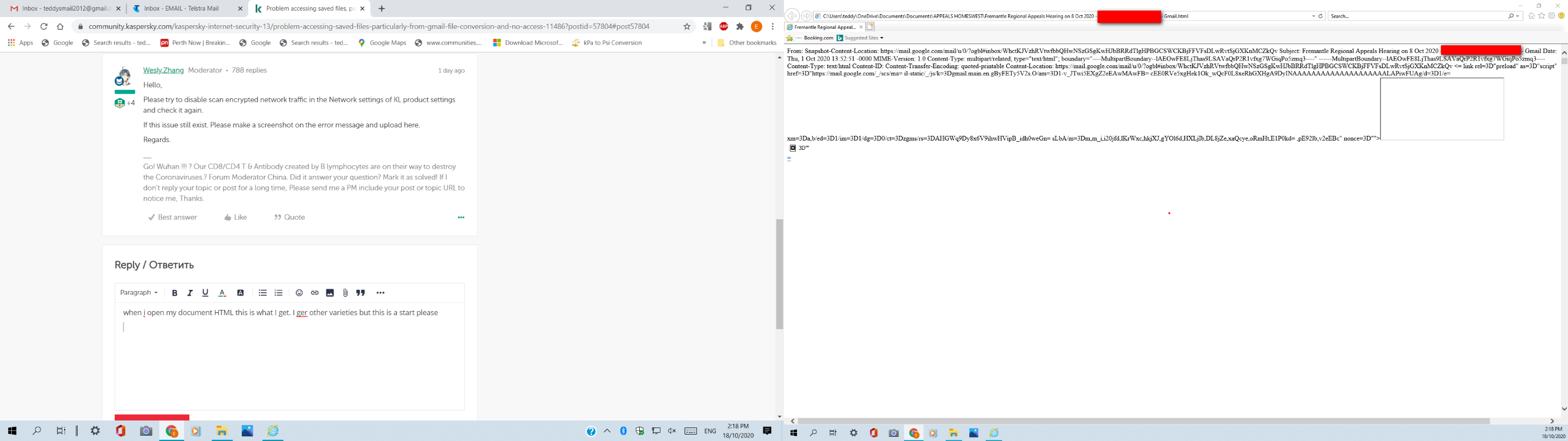
Task: Open the Other bookmarks folder
Action: (x=747, y=42)
